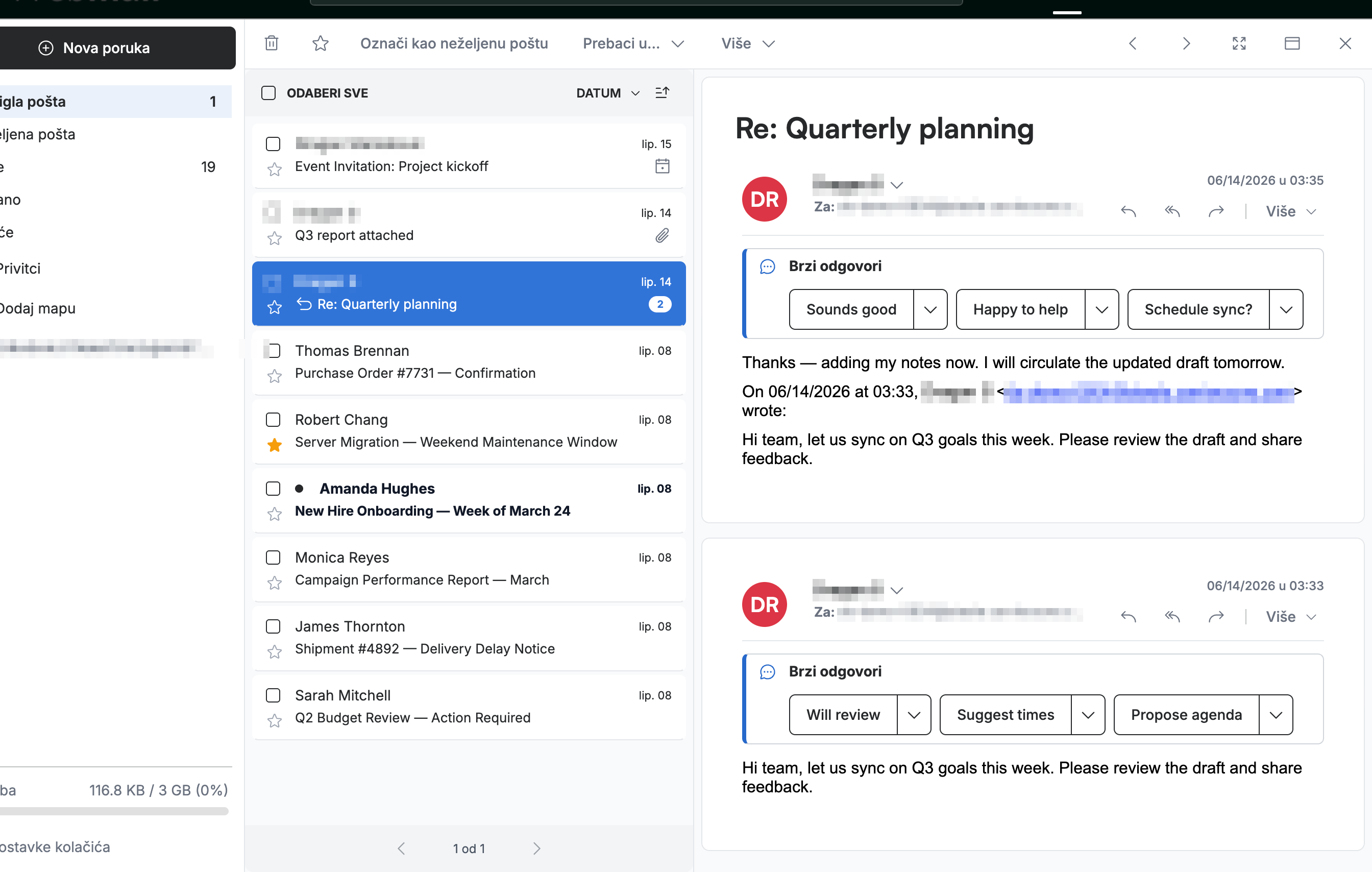Screen dimensions: 1372x872
Task: Open the Datum sort dropdown
Action: (x=608, y=93)
